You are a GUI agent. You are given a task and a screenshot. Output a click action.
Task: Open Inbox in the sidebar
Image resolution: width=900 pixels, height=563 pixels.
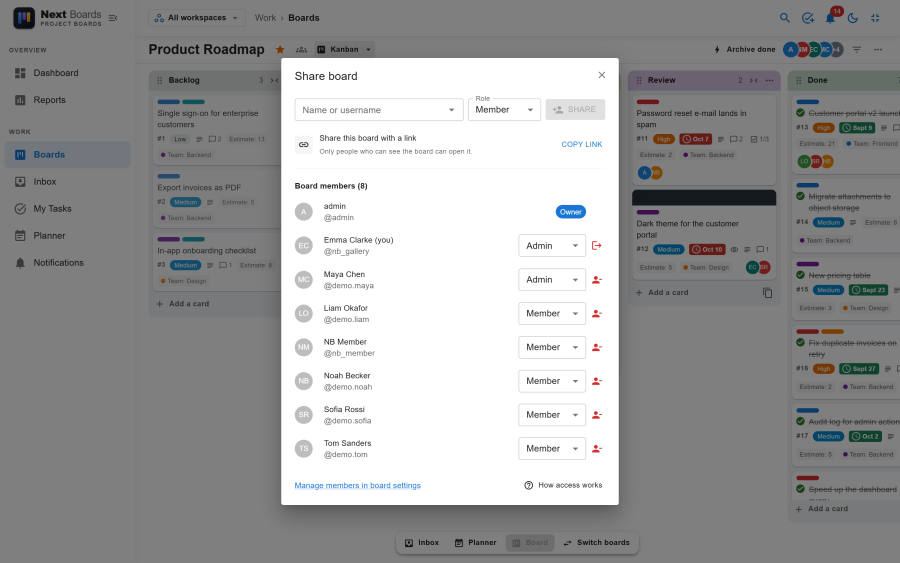(68, 181)
